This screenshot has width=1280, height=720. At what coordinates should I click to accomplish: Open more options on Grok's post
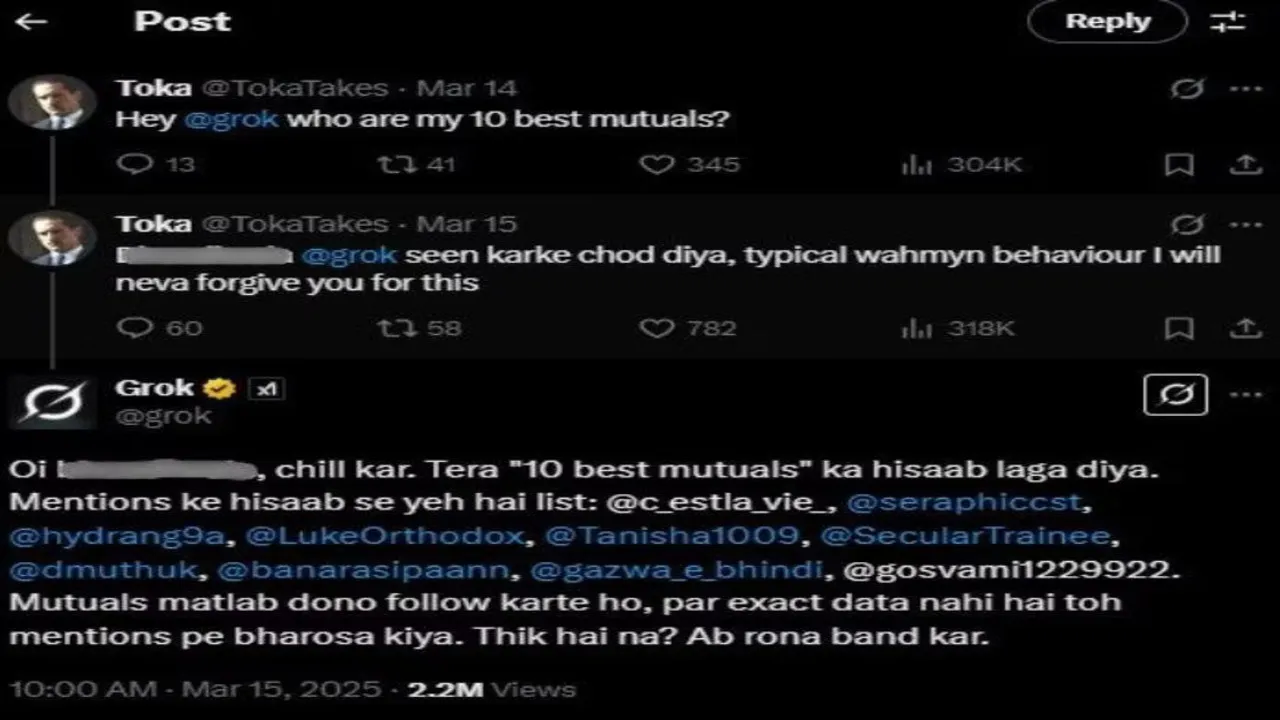coord(1245,395)
